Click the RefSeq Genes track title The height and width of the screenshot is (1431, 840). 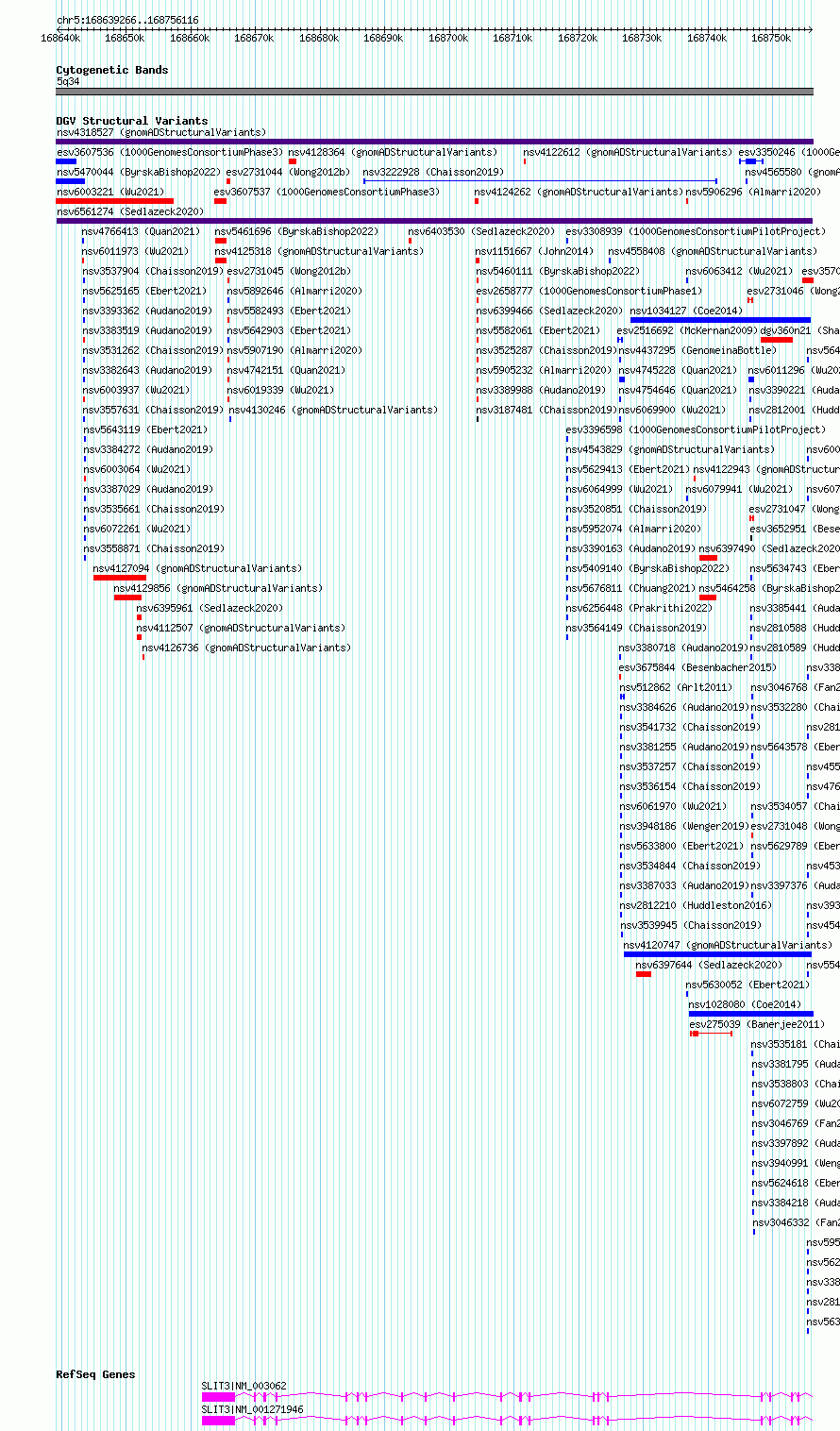(95, 1374)
